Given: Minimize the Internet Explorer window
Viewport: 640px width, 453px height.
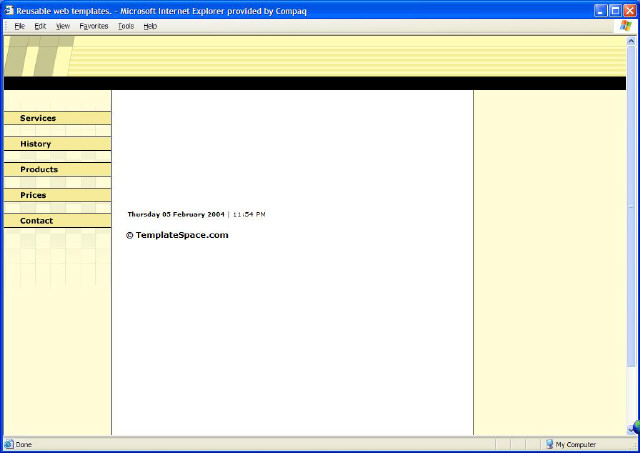Looking at the screenshot, I should point(600,9).
